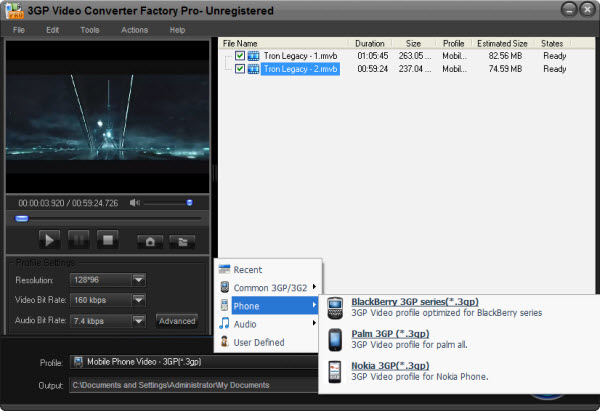Expand the Phone submenu arrow
The width and height of the screenshot is (600, 411).
[314, 305]
